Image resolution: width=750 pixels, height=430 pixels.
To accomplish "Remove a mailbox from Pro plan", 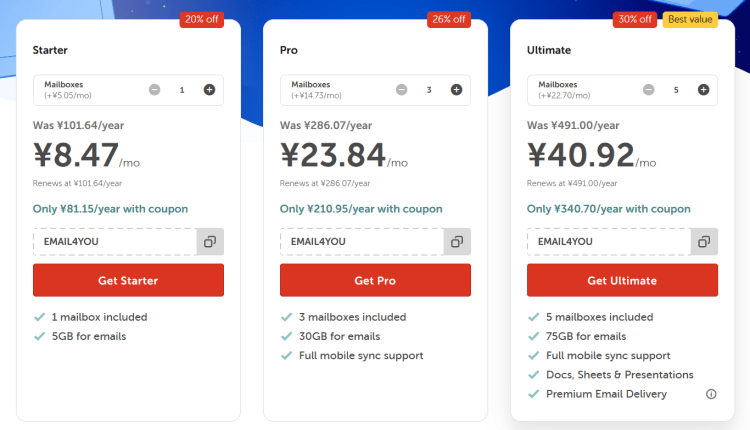I will [x=402, y=89].
